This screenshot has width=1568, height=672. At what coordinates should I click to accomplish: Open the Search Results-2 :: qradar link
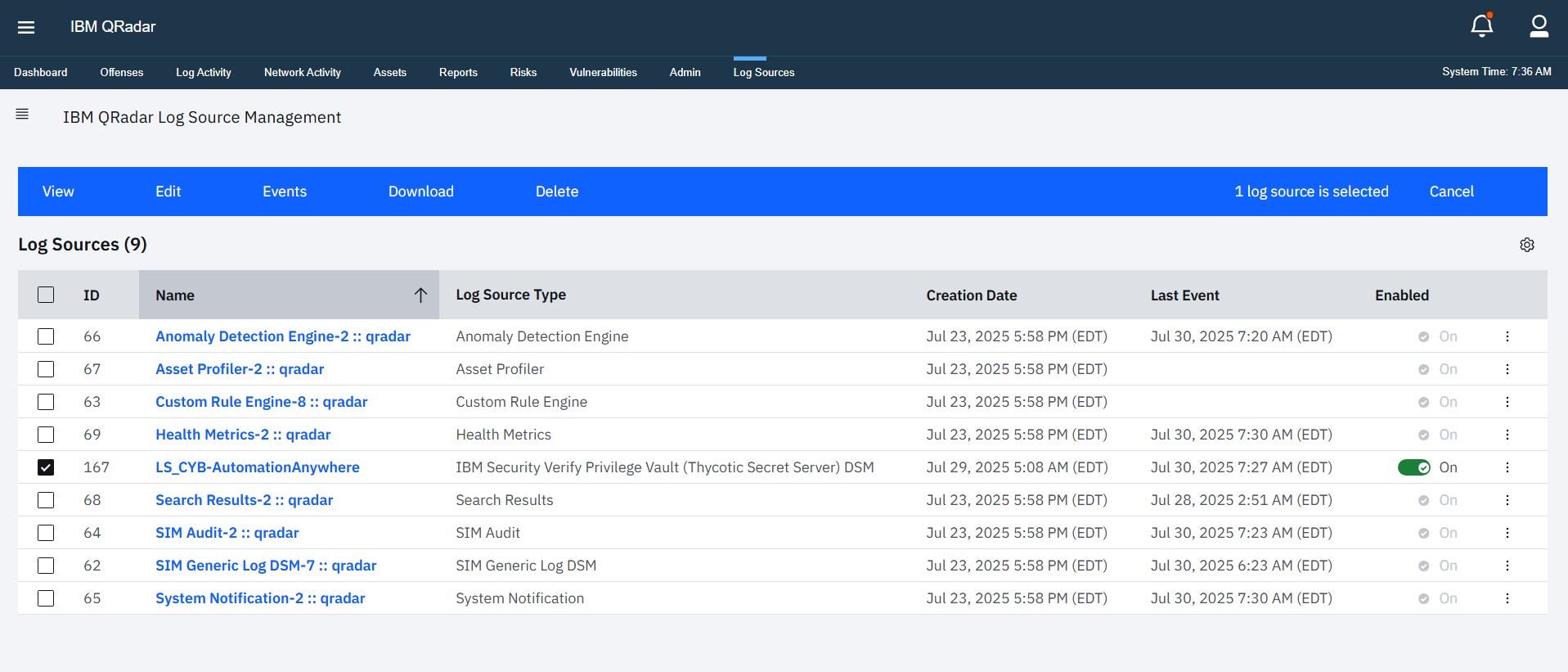(x=244, y=500)
